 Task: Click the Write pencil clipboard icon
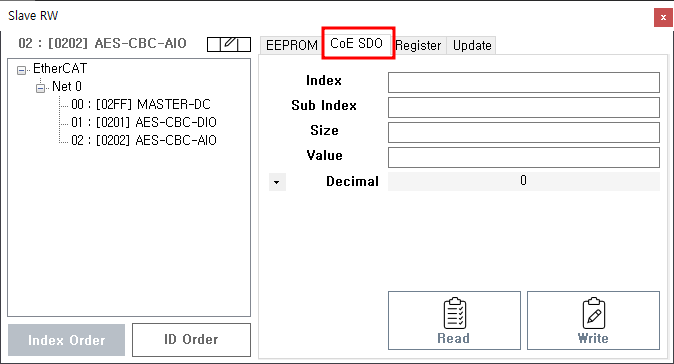point(594,313)
